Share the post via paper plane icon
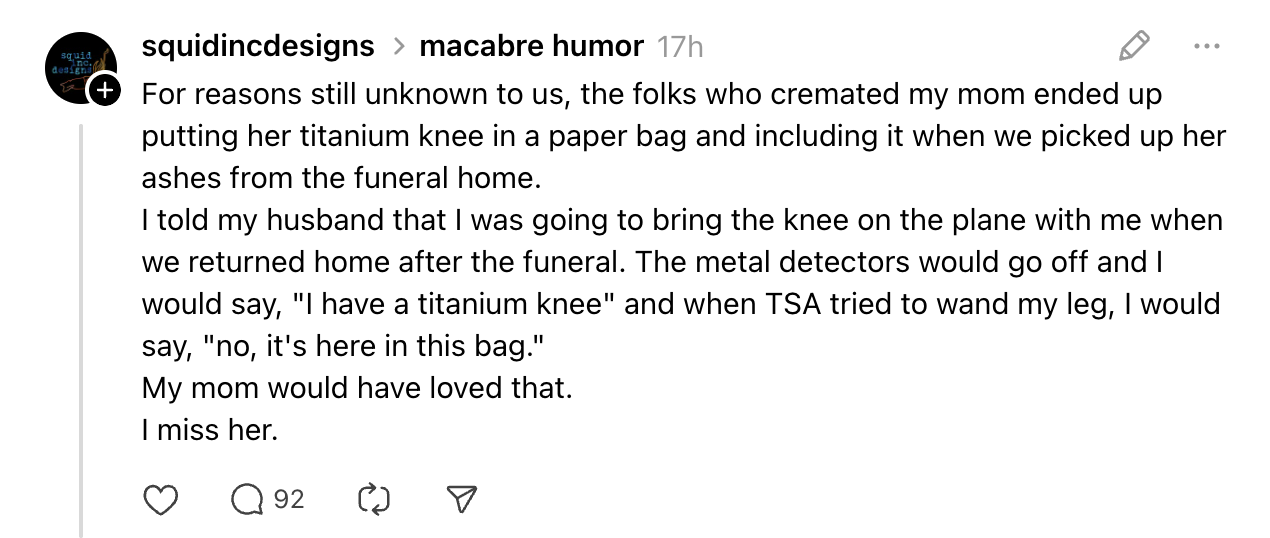Viewport: 1270px width, 538px height. click(x=461, y=499)
